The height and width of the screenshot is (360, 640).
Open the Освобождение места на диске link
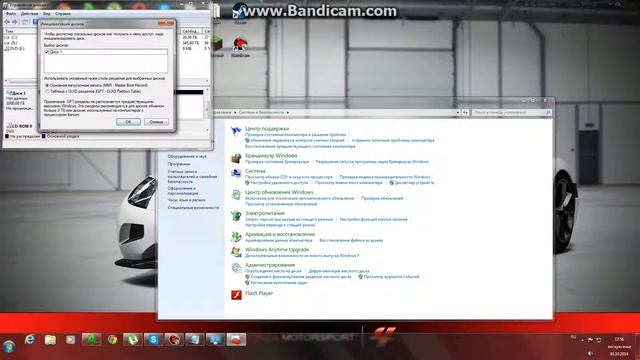273,271
